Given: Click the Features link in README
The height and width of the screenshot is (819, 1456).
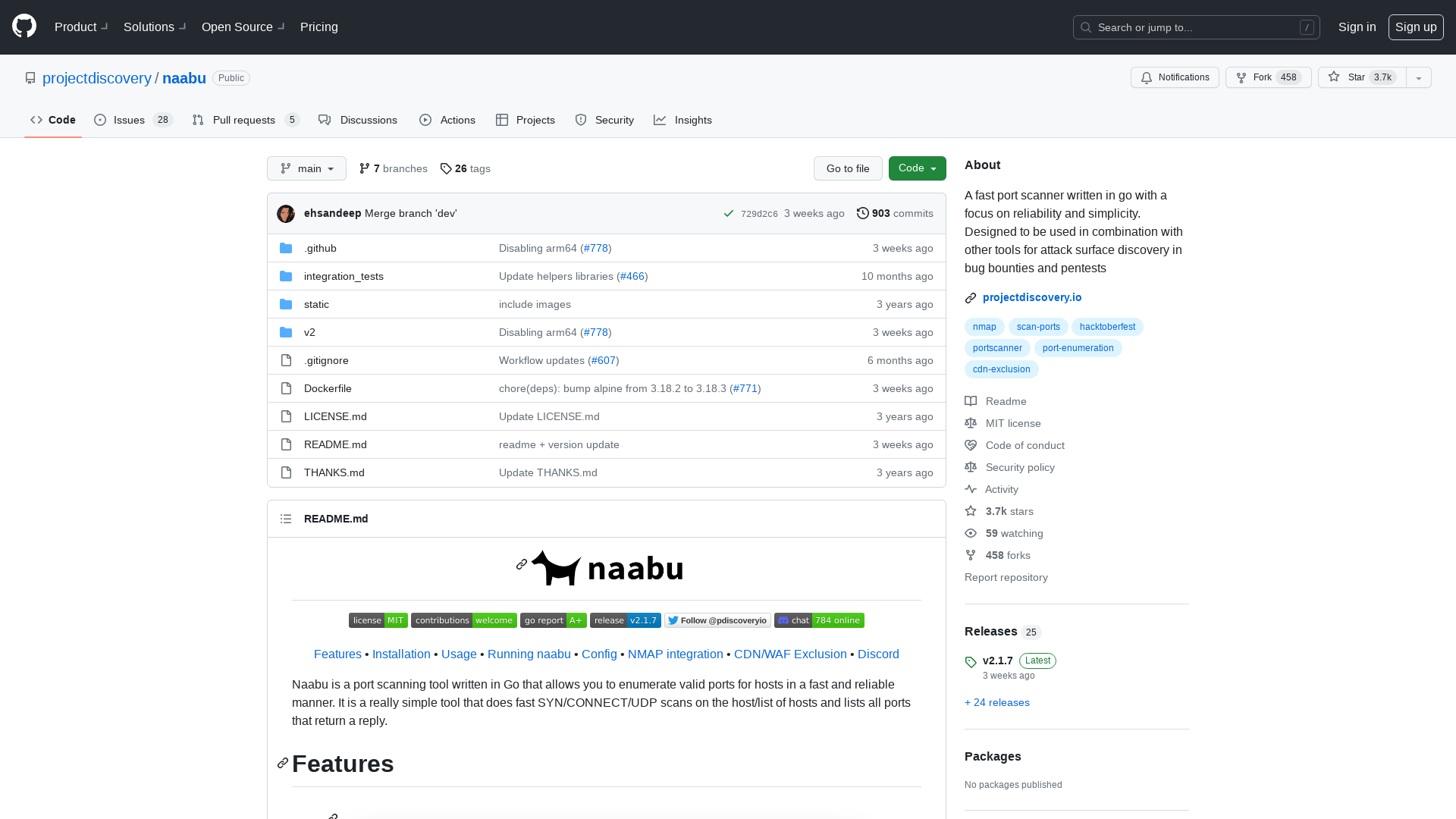Looking at the screenshot, I should (337, 653).
